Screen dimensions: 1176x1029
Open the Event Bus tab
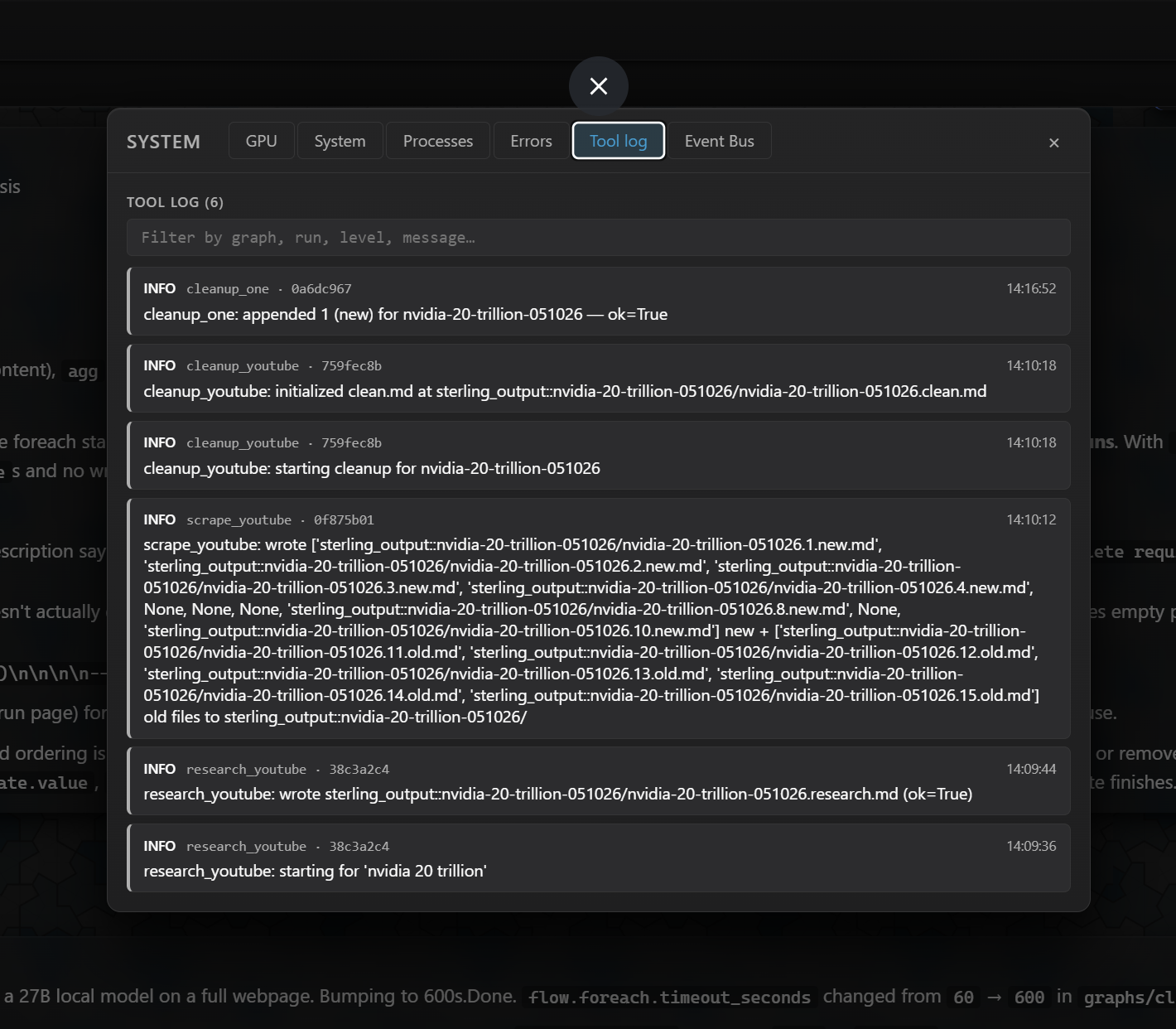pyautogui.click(x=720, y=141)
